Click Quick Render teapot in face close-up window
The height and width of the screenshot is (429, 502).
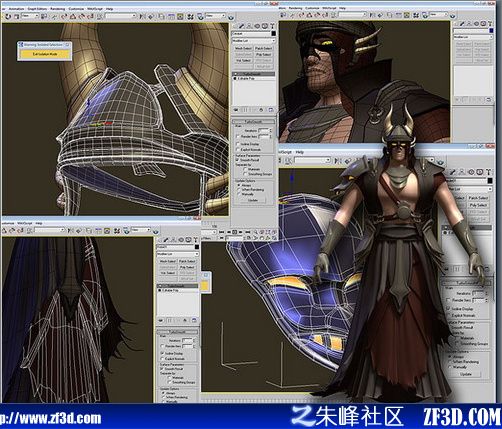(453, 15)
